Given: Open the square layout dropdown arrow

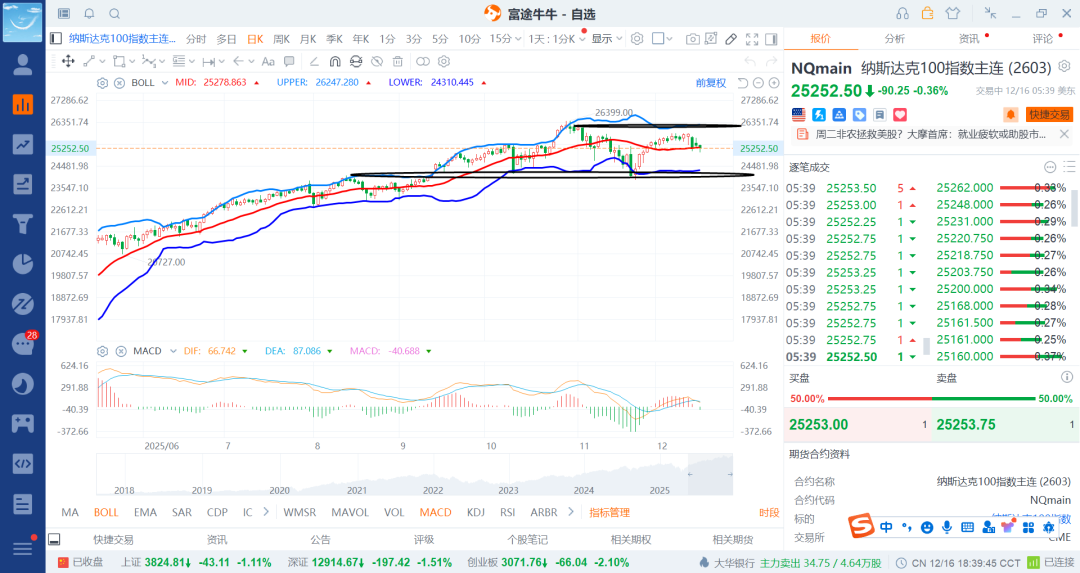Looking at the screenshot, I should click(x=669, y=39).
